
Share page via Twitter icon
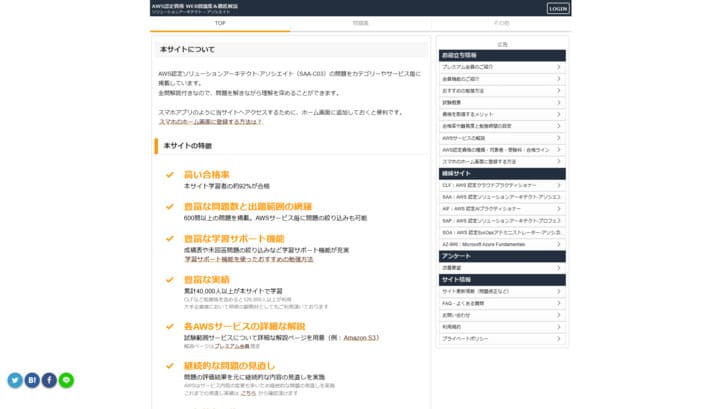15,380
